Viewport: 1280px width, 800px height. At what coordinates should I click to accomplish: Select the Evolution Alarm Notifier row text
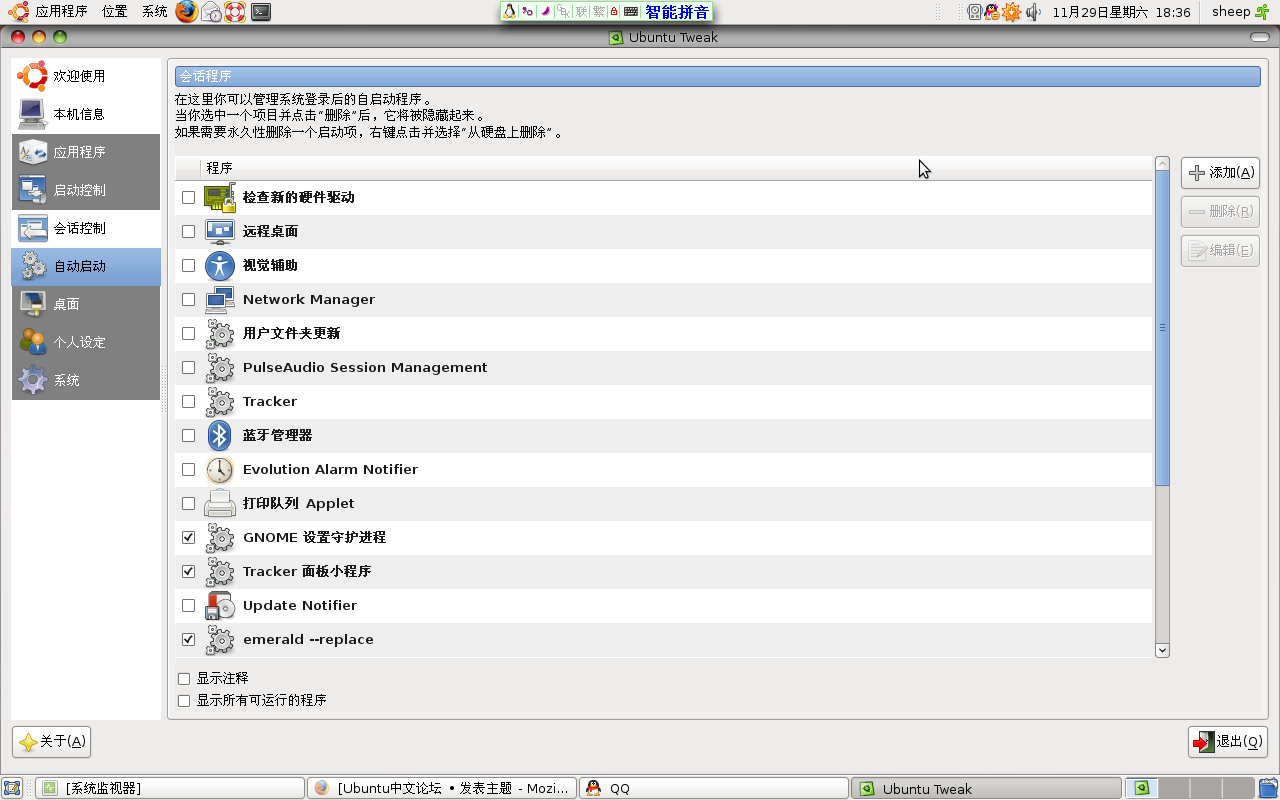pyautogui.click(x=330, y=469)
